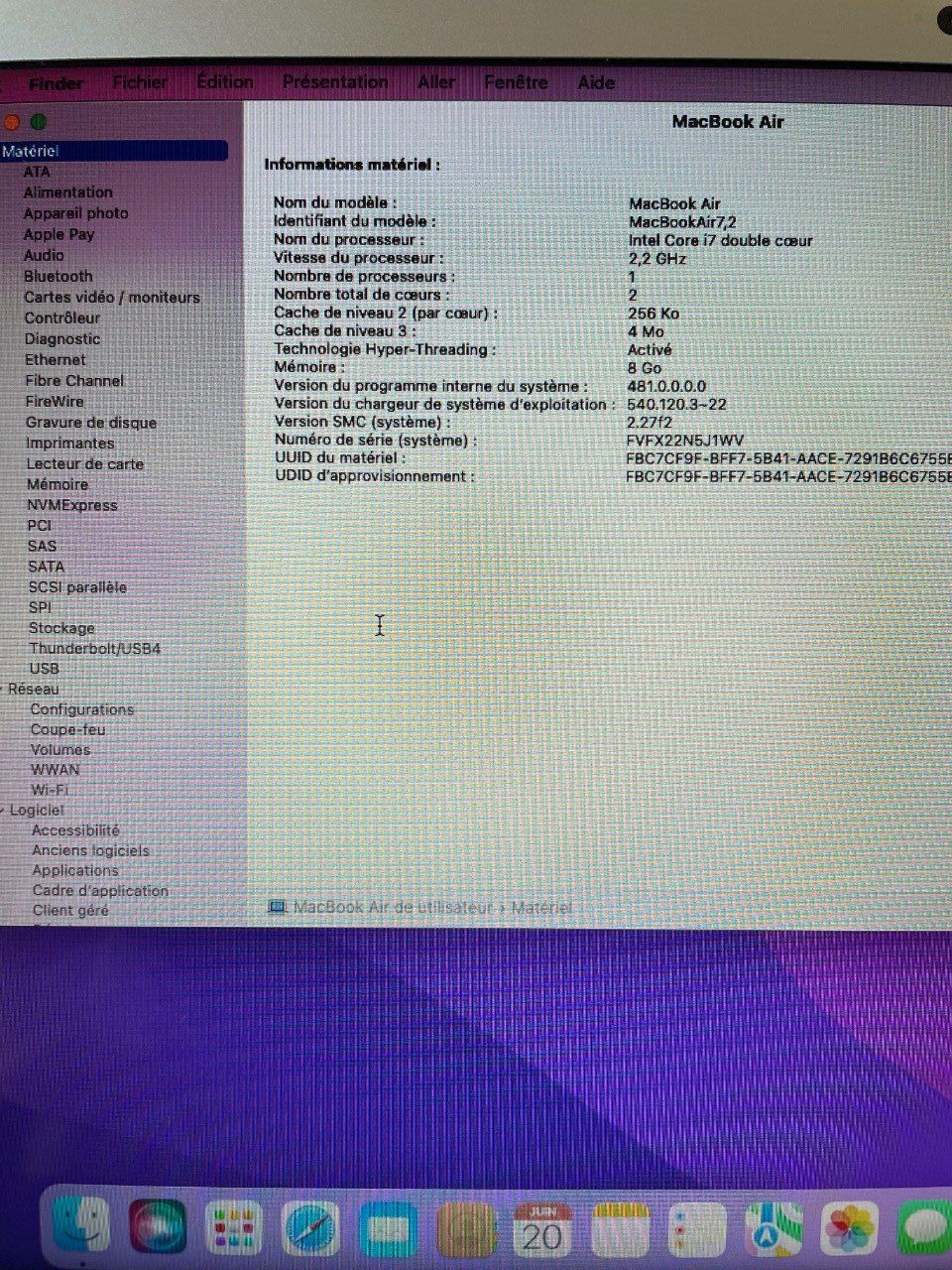The height and width of the screenshot is (1270, 952).
Task: Open the Mail app in the Dock
Action: [388, 1229]
